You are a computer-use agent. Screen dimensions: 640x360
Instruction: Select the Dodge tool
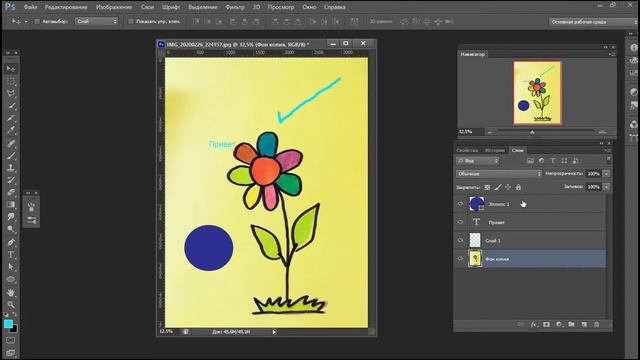(x=11, y=229)
